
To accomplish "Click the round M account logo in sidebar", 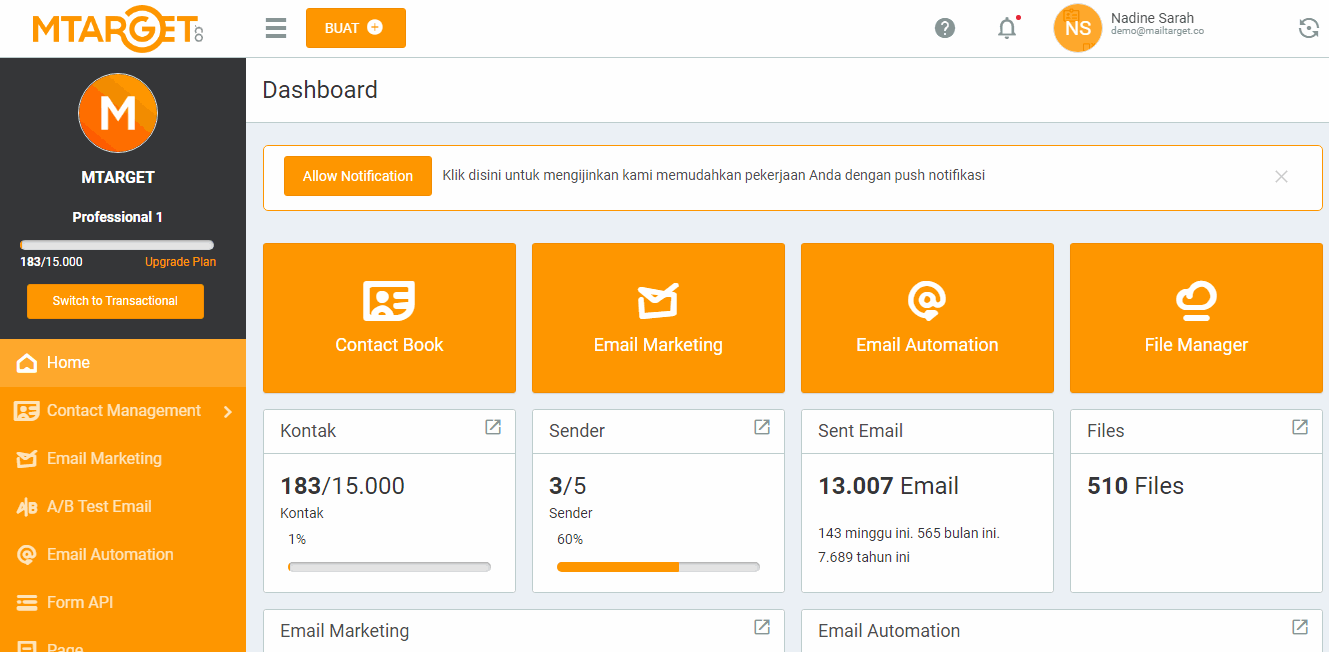I will 118,113.
